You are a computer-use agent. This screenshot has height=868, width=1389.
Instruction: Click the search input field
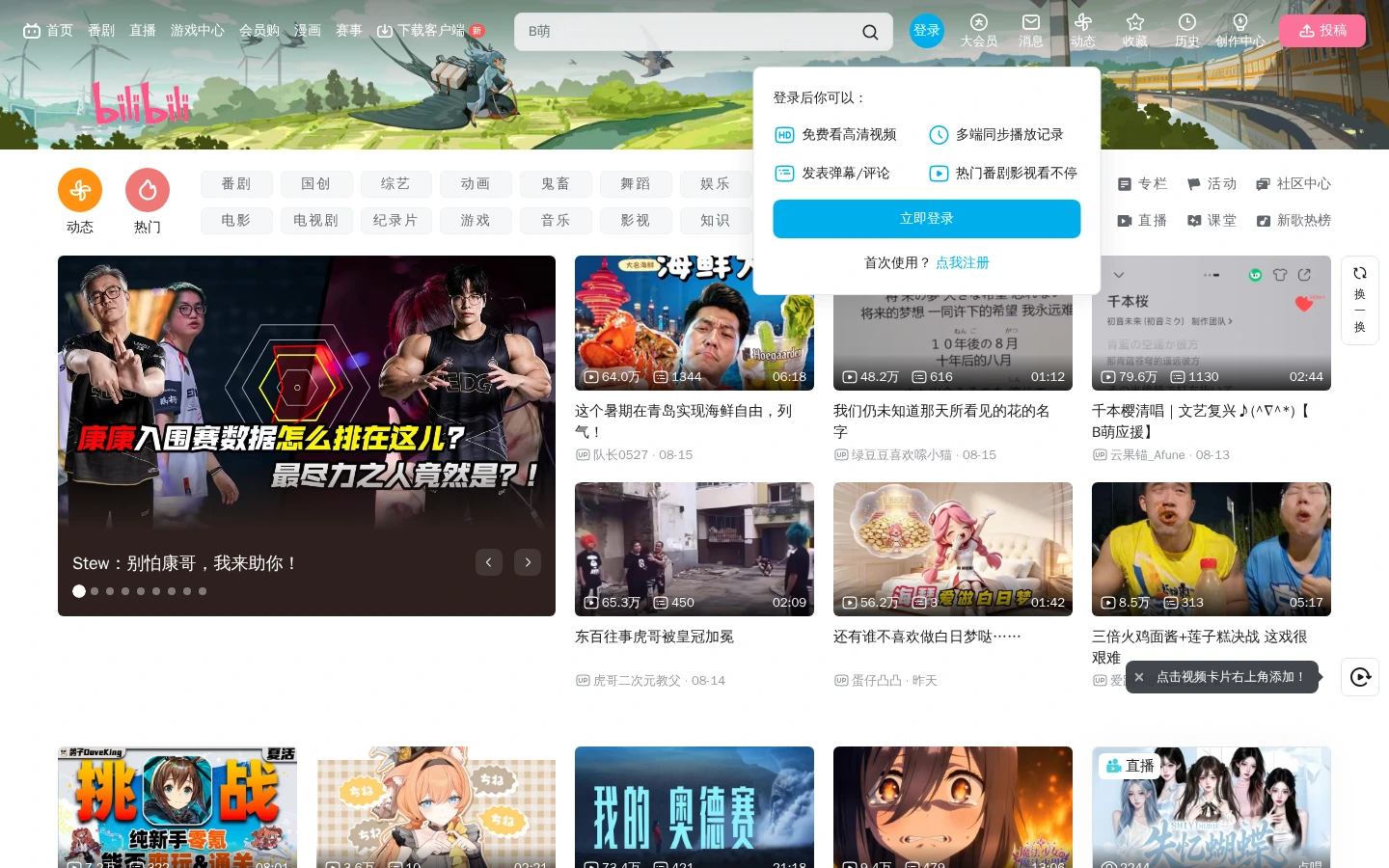point(690,32)
